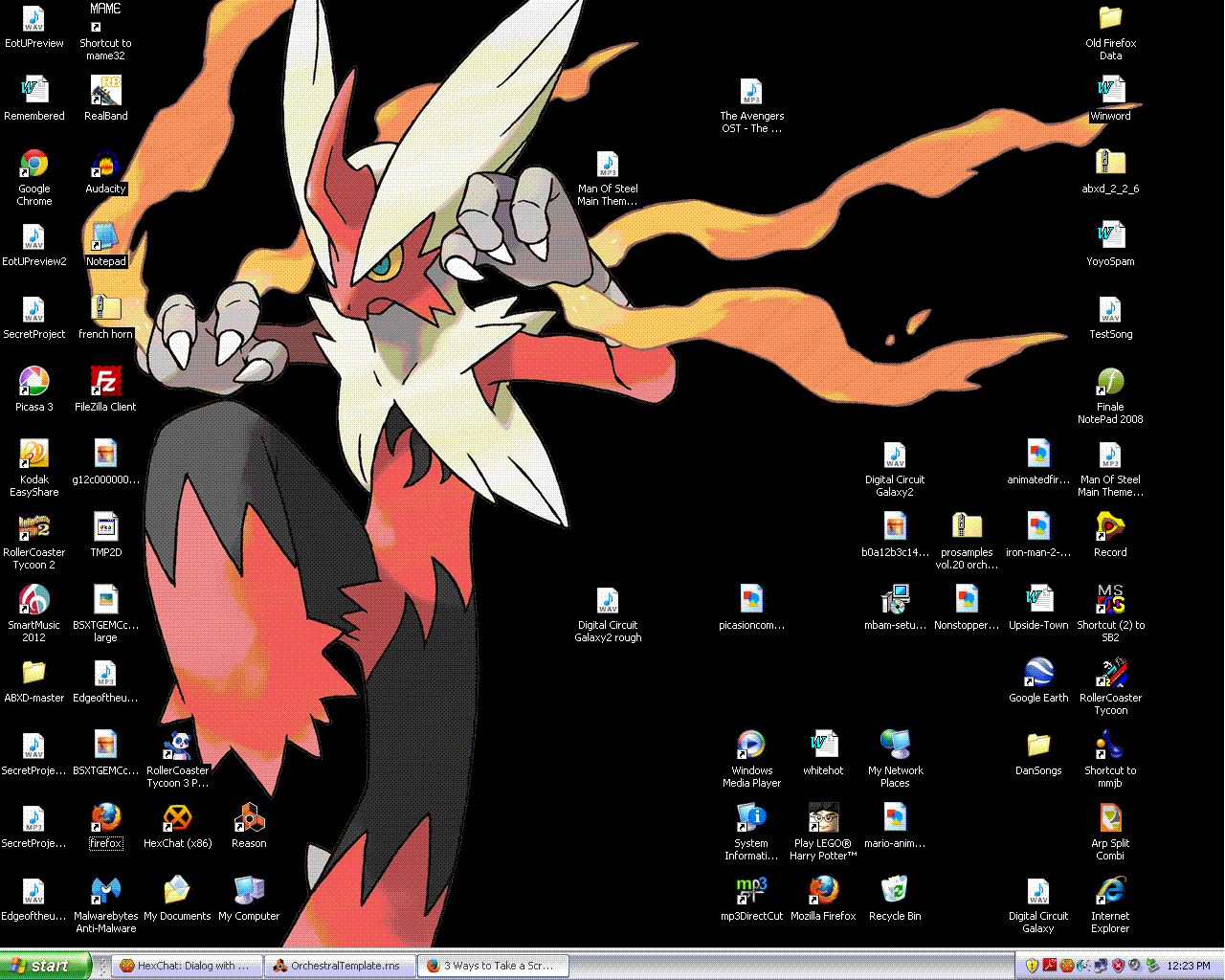
Task: Select the Malwarebytes Anti-Malware icon
Action: click(x=105, y=892)
